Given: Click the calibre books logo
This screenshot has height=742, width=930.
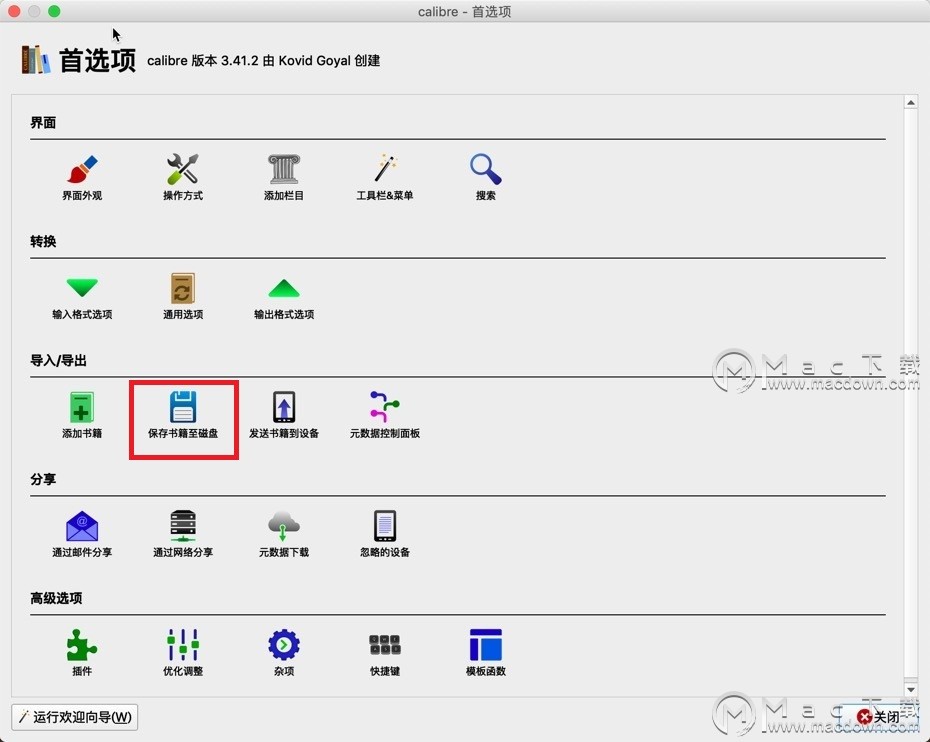Looking at the screenshot, I should [x=36, y=60].
